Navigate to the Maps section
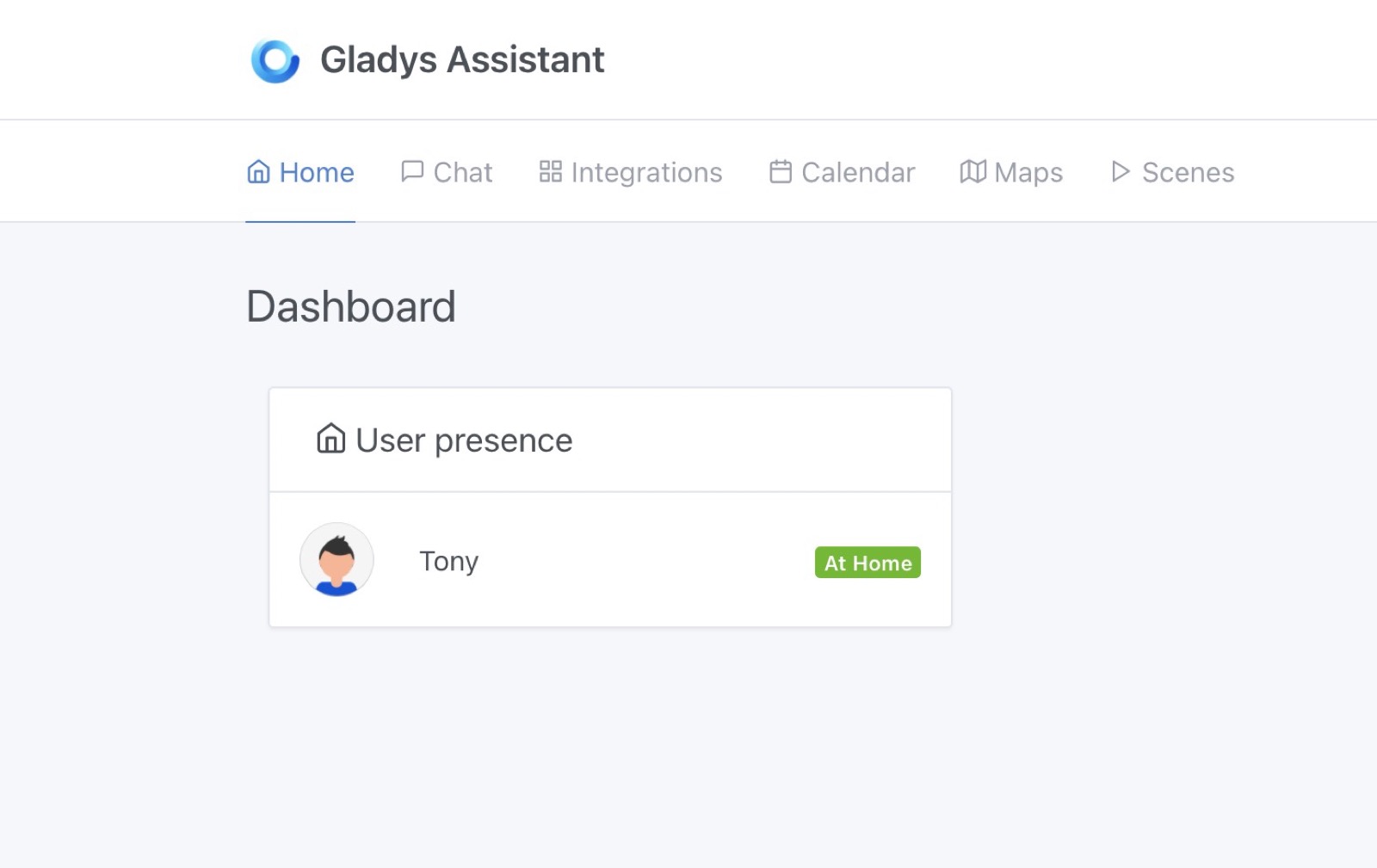 [1028, 172]
